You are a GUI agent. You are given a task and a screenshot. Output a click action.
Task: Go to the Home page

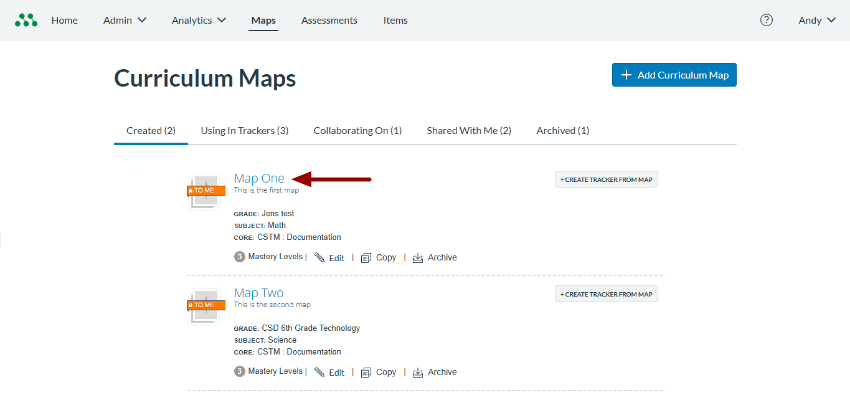65,21
